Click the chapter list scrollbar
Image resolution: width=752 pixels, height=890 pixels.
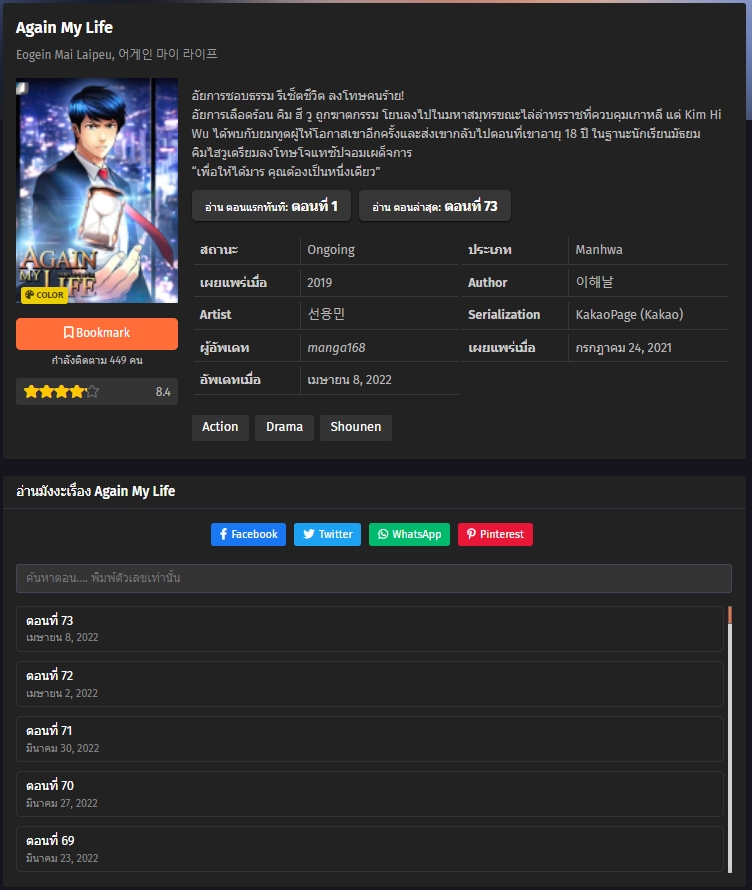[x=730, y=740]
